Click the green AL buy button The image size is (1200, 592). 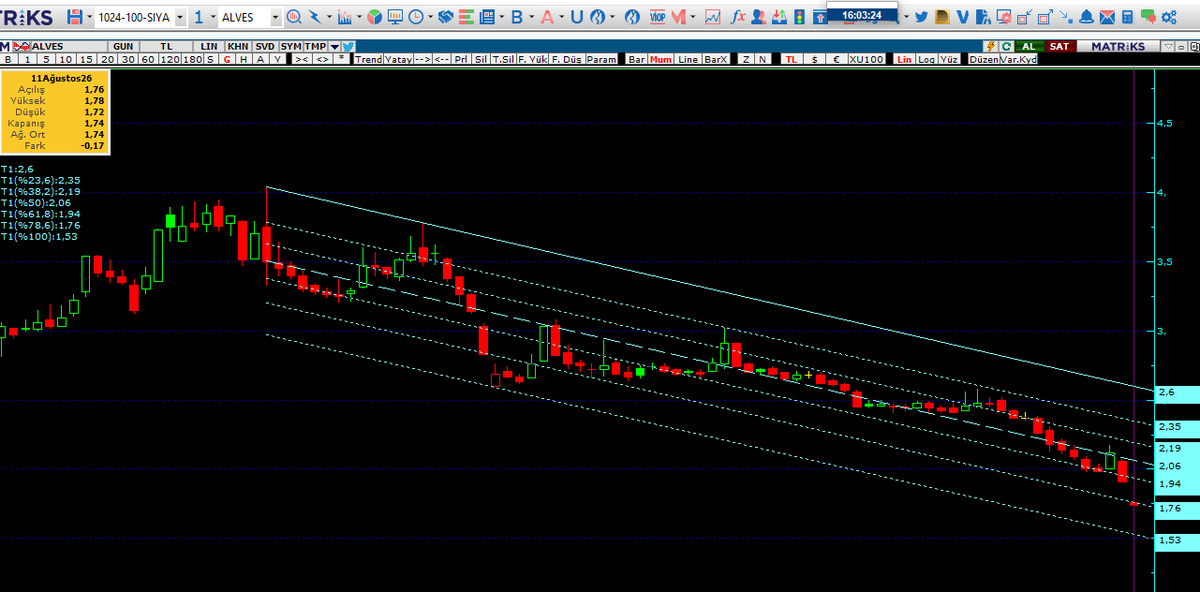pyautogui.click(x=1028, y=46)
